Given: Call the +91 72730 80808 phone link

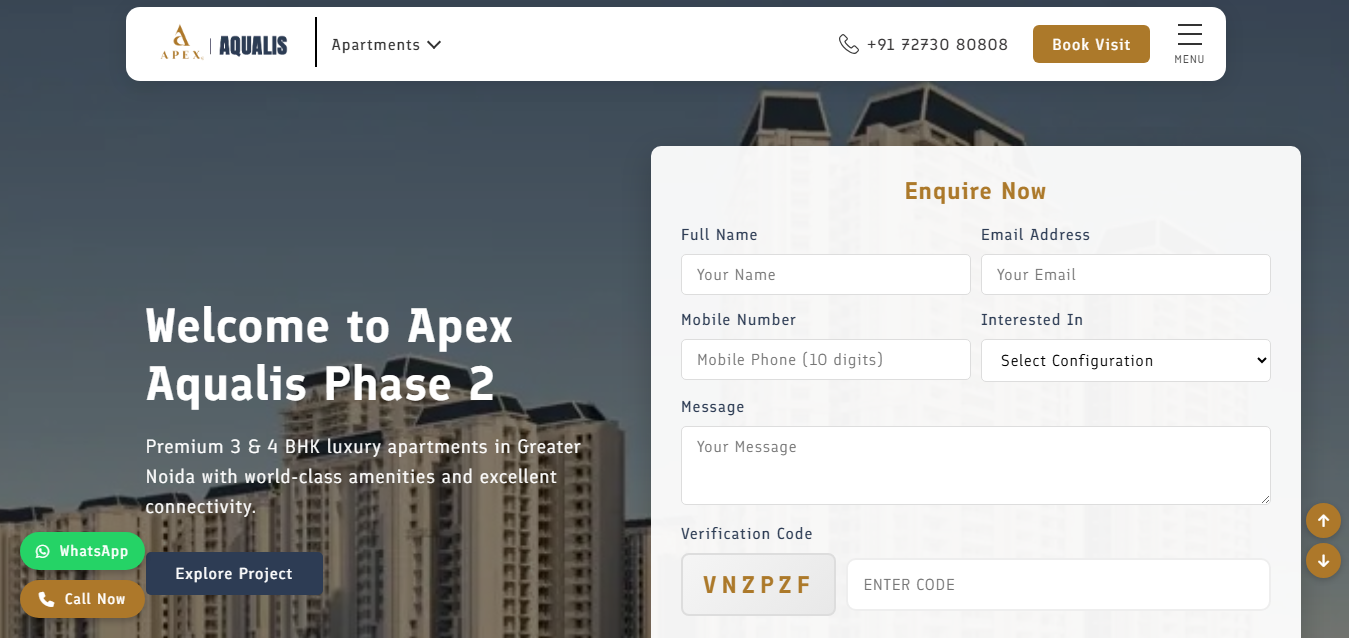Looking at the screenshot, I should 923,44.
